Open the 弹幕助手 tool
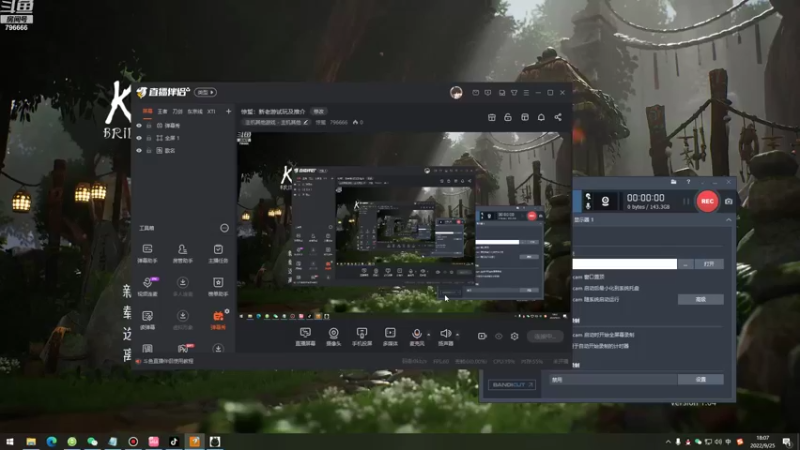Screen dimensions: 800x450 [147, 253]
